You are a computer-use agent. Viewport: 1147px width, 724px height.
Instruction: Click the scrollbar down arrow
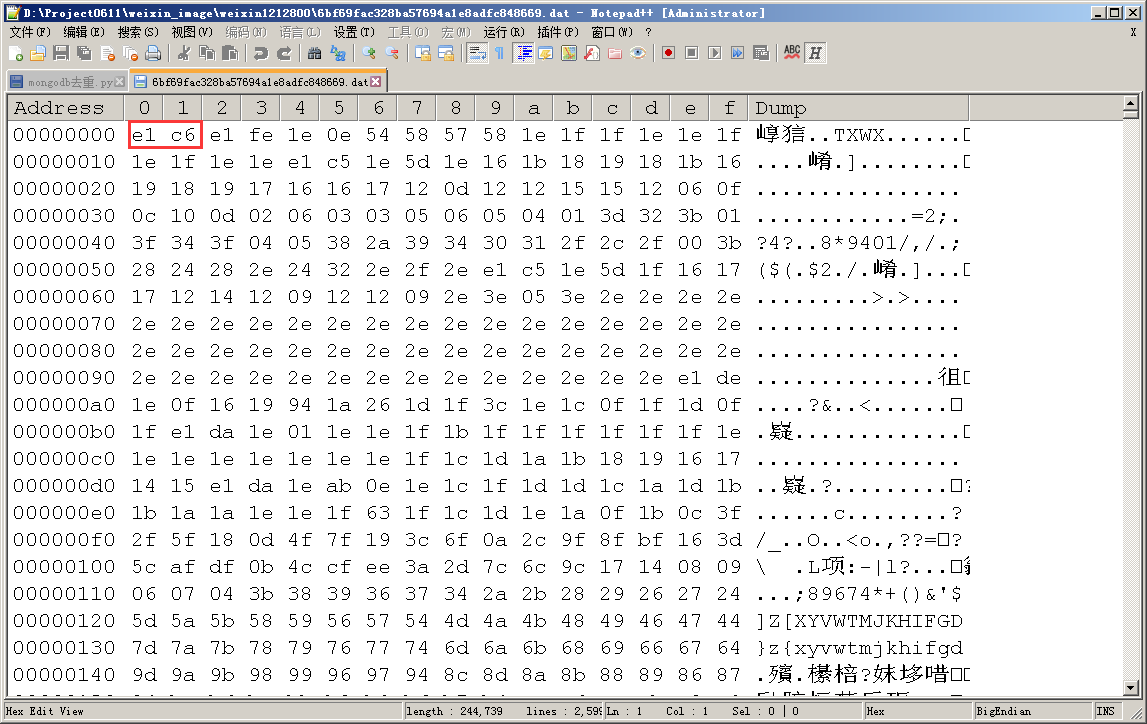[x=1130, y=687]
